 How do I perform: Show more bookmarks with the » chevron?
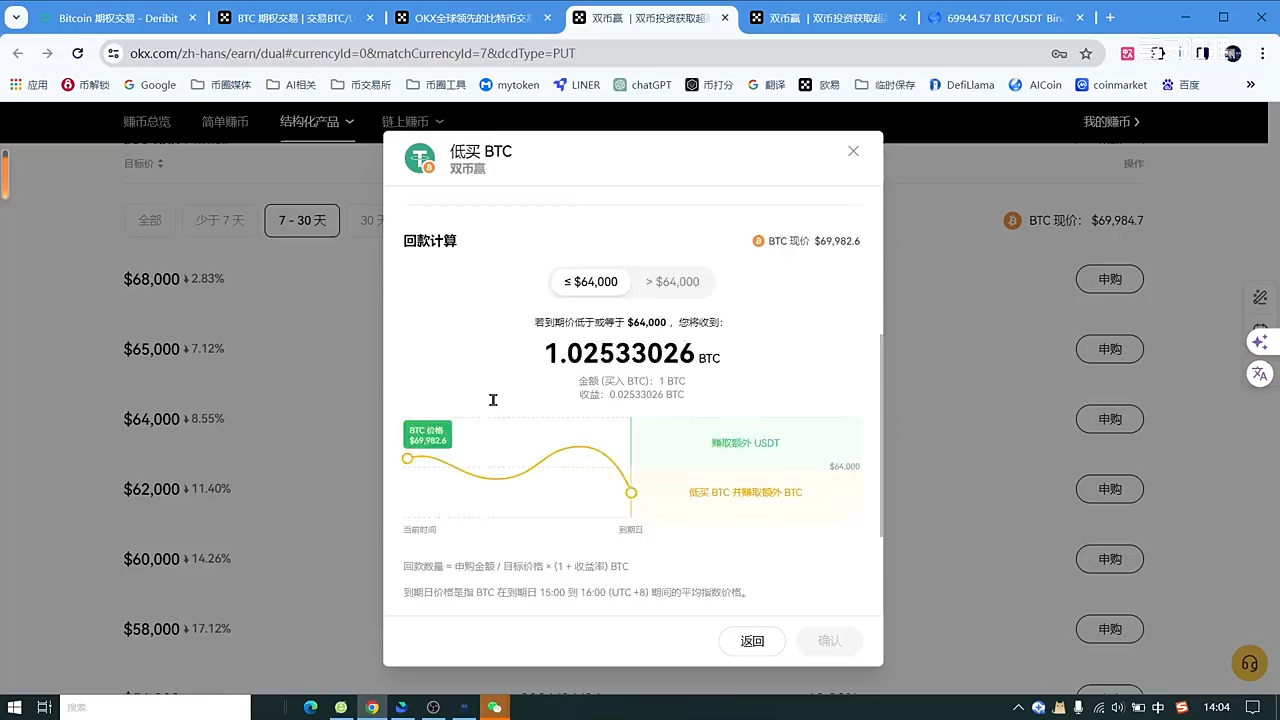pyautogui.click(x=1250, y=85)
